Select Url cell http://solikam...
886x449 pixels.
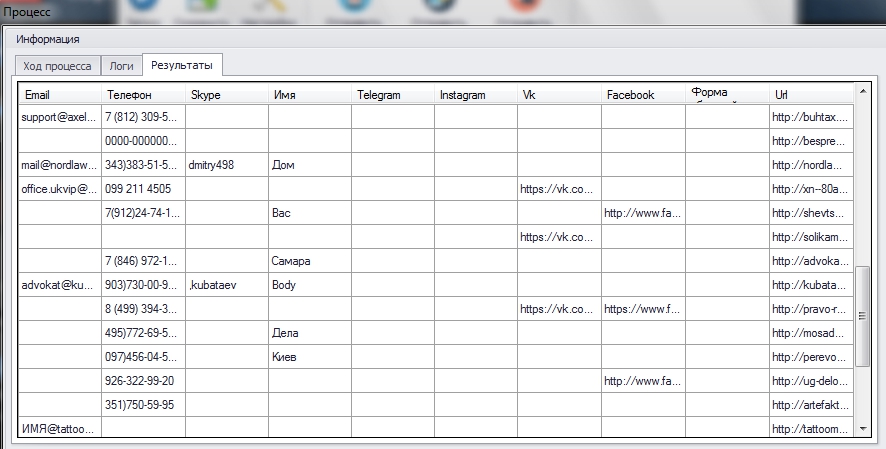811,237
